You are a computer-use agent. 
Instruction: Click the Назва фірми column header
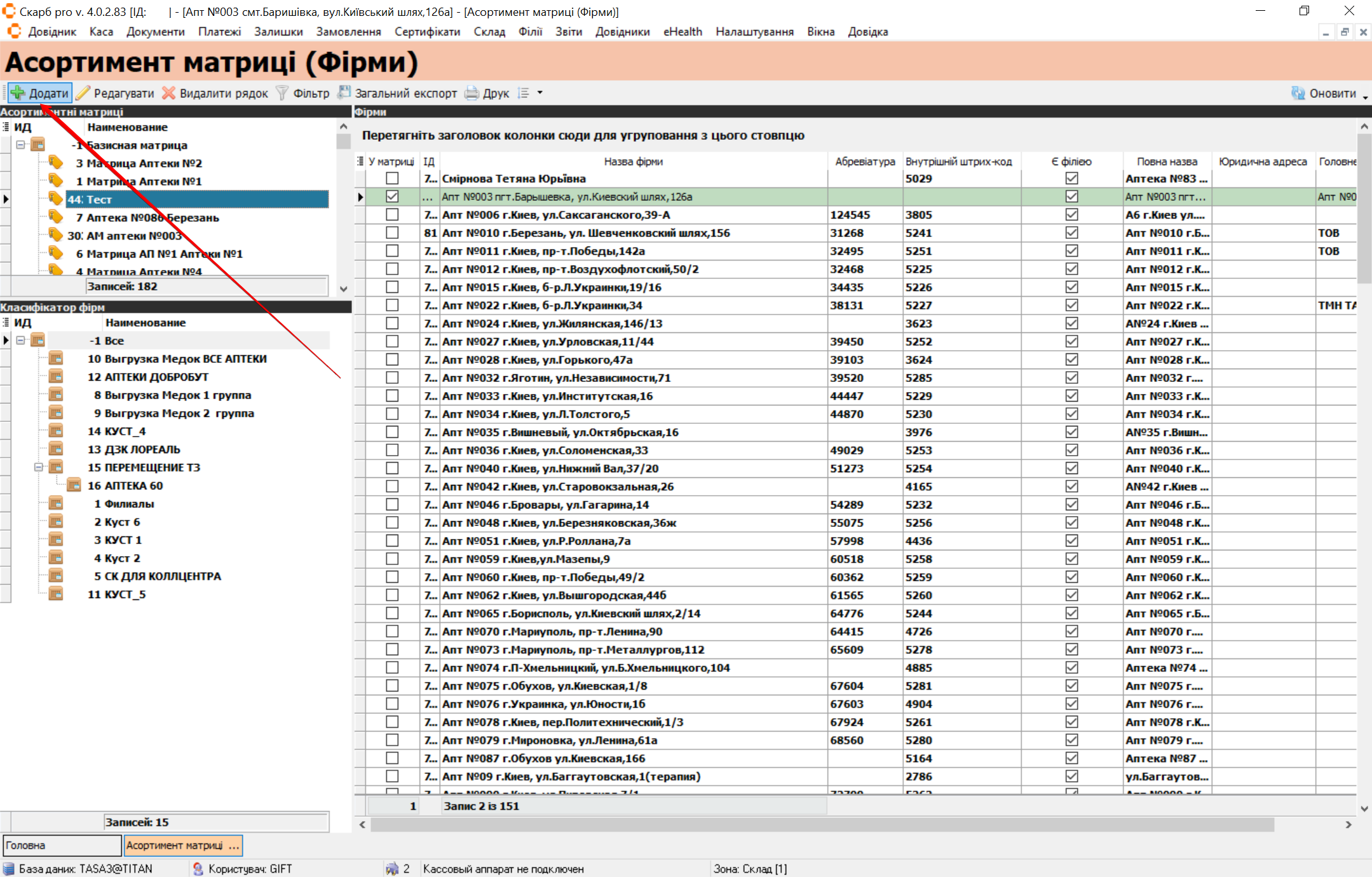pos(633,161)
